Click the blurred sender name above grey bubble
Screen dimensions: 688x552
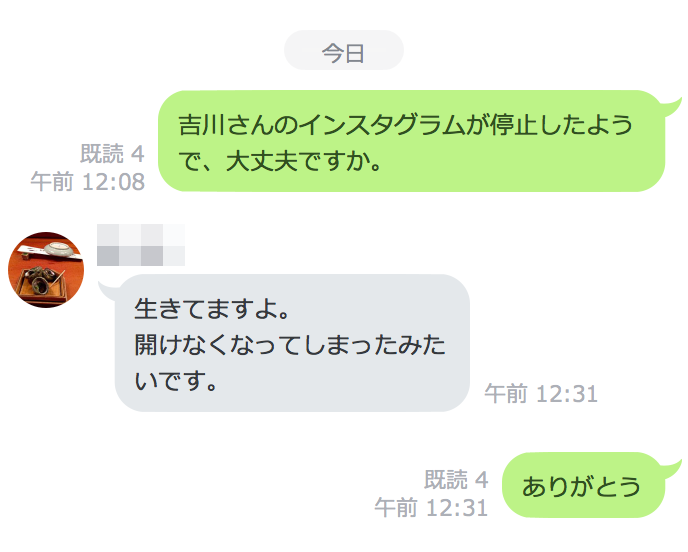coord(141,245)
